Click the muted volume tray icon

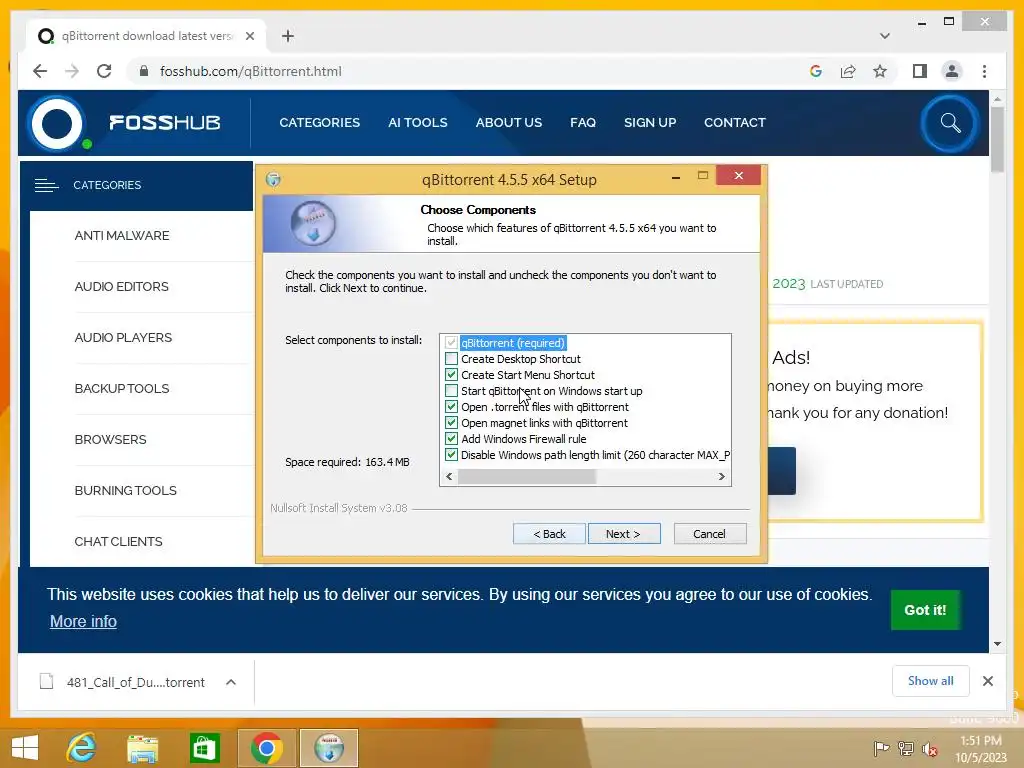point(929,748)
